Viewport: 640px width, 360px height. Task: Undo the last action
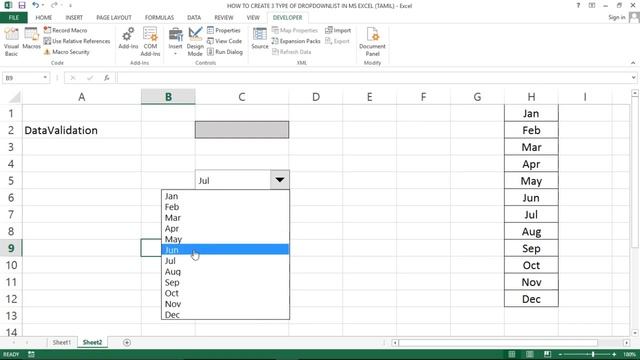click(x=36, y=5)
